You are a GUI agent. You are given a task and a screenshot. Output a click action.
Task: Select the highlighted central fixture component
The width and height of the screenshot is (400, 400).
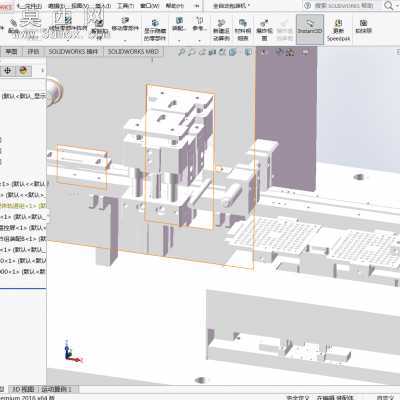179,157
